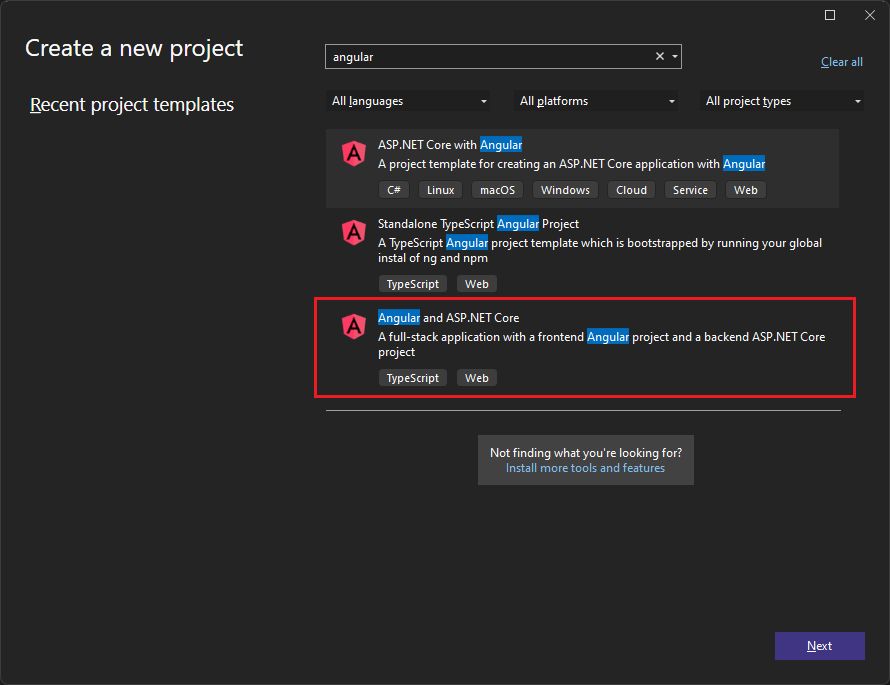Click the Clear all link
890x685 pixels.
[x=841, y=61]
